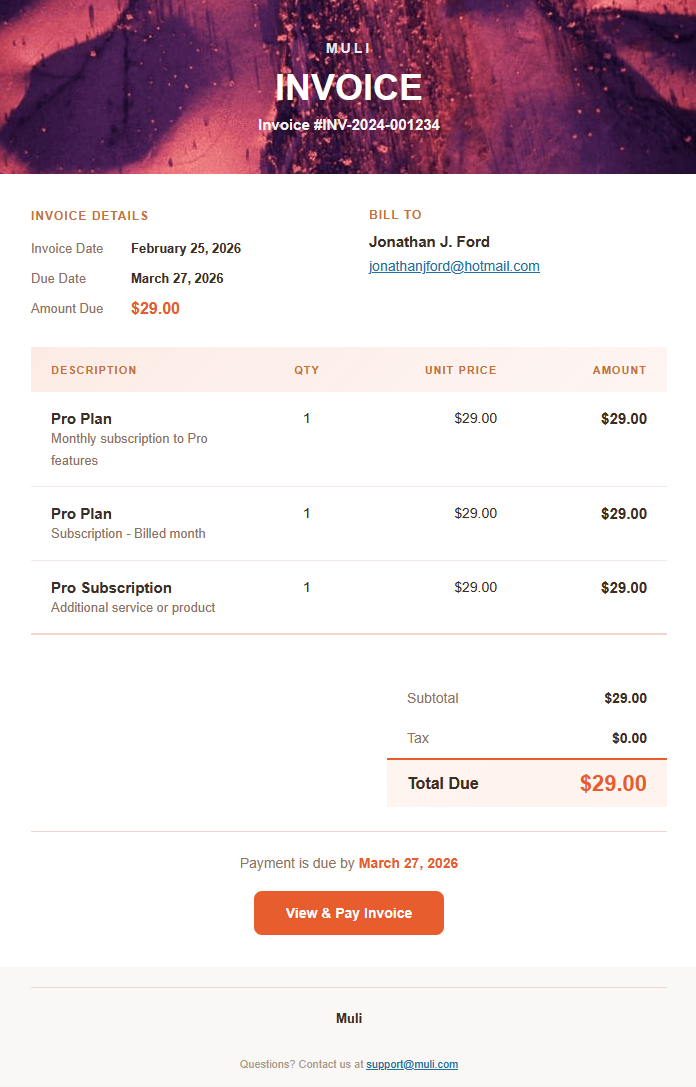This screenshot has height=1087, width=696.
Task: Select the Bill To name Jonathan J. Ford
Action: 429,242
